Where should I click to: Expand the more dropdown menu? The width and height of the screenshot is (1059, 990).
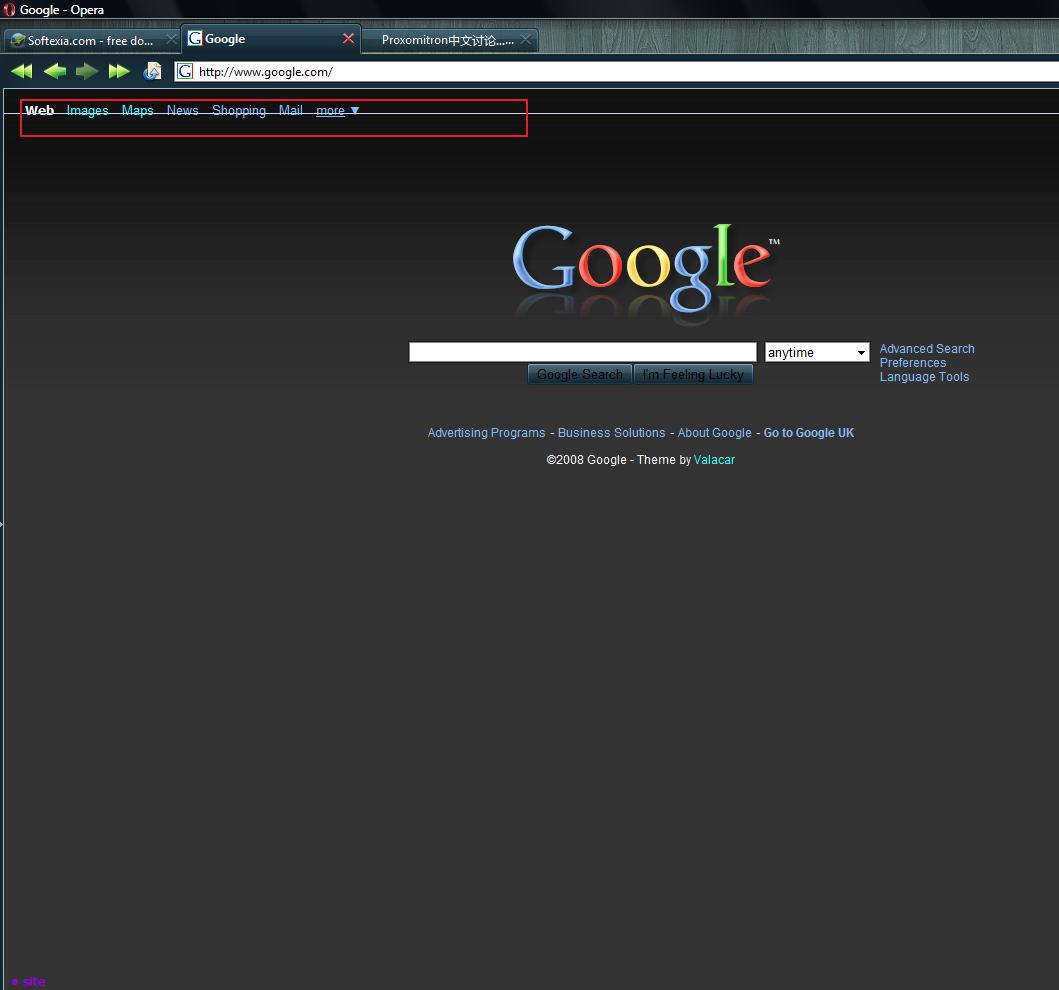tap(337, 110)
